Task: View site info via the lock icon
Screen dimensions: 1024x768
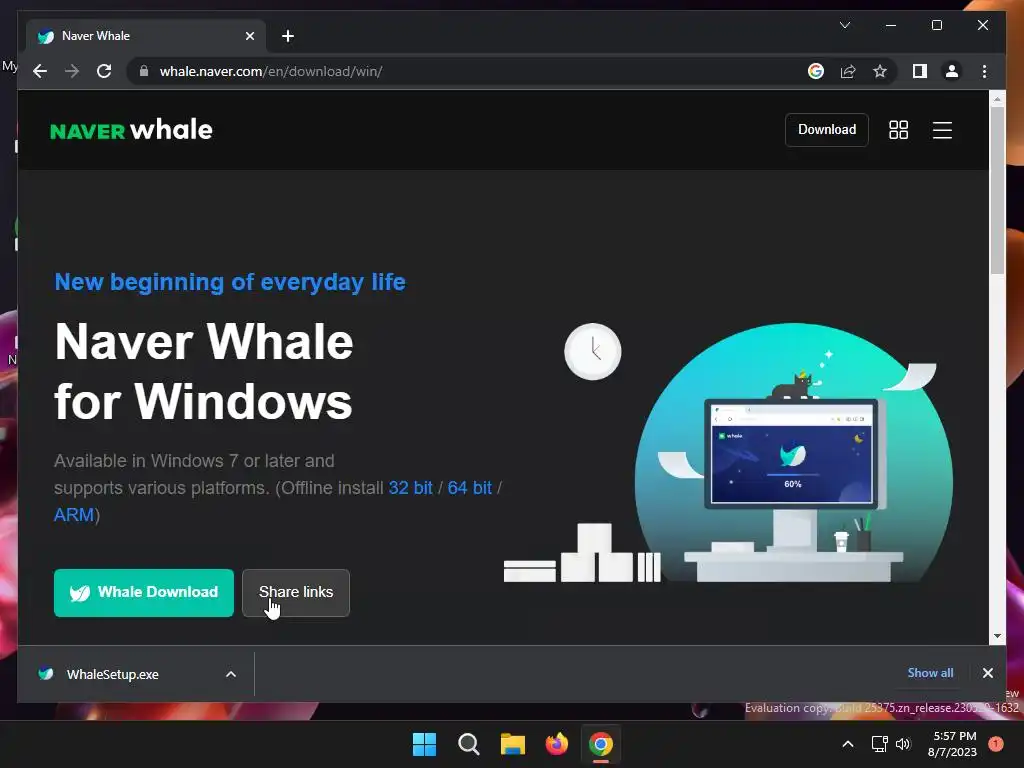Action: coord(144,71)
